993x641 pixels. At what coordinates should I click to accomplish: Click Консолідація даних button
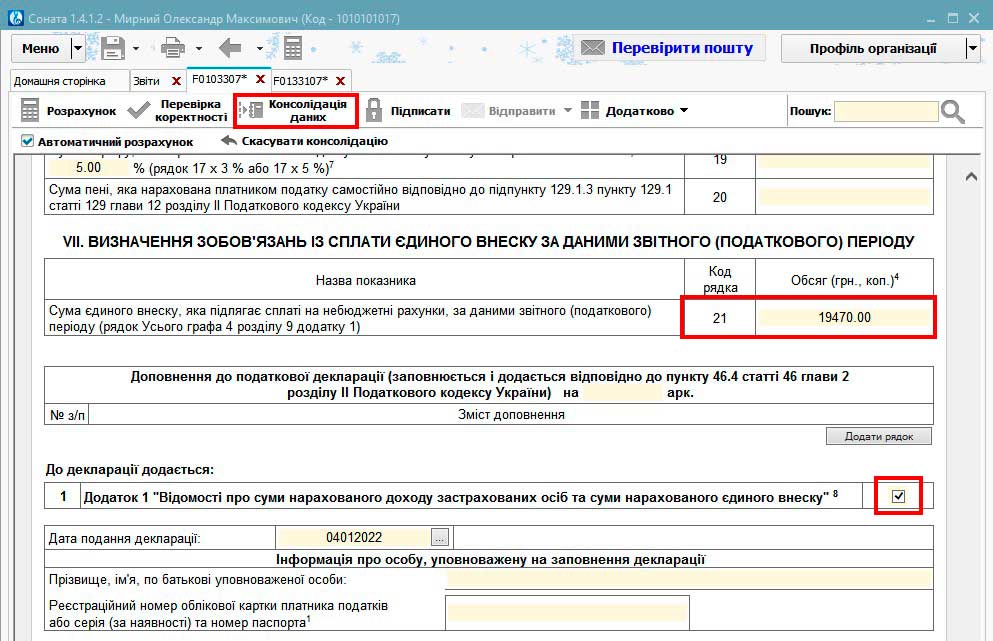[x=296, y=111]
